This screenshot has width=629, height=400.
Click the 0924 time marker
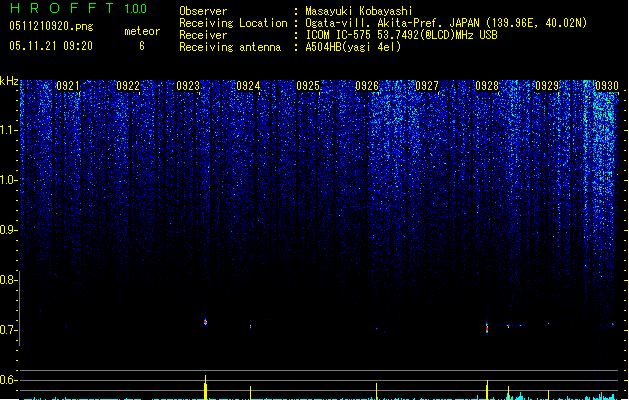[248, 86]
